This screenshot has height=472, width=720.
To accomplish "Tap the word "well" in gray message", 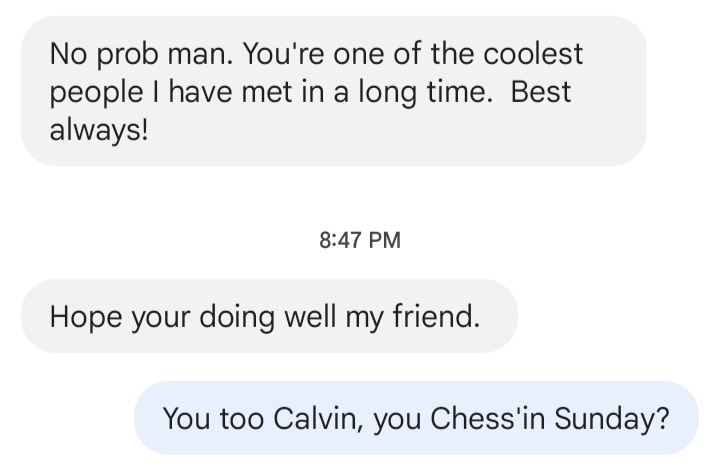I will [312, 317].
